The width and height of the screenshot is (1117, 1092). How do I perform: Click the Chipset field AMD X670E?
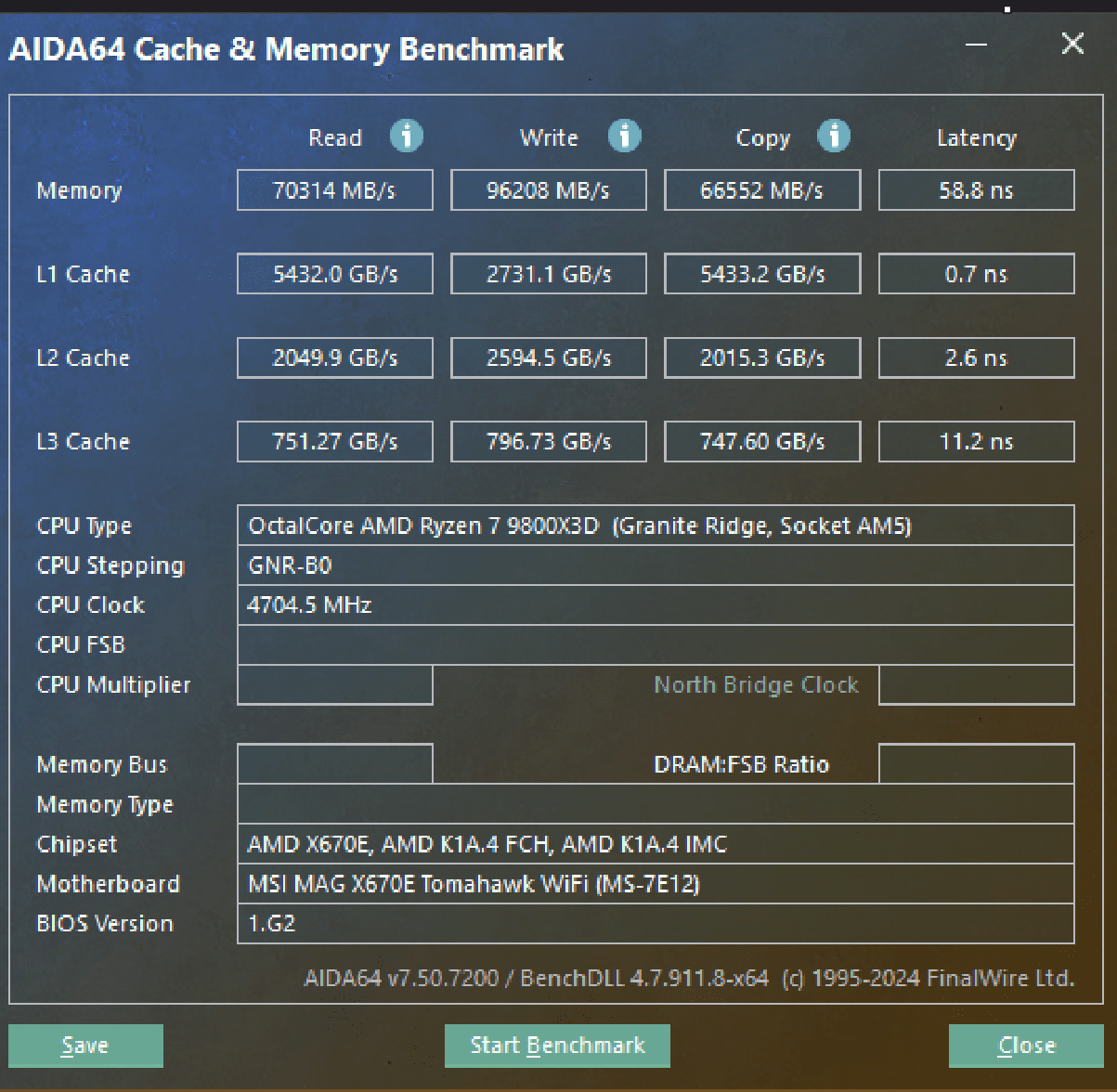pyautogui.click(x=656, y=844)
